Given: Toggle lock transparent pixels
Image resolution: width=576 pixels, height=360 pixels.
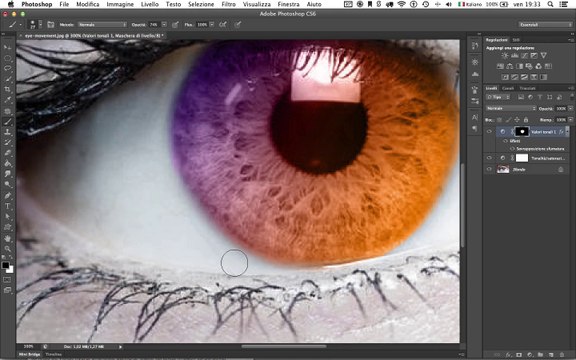Looking at the screenshot, I should coord(499,120).
